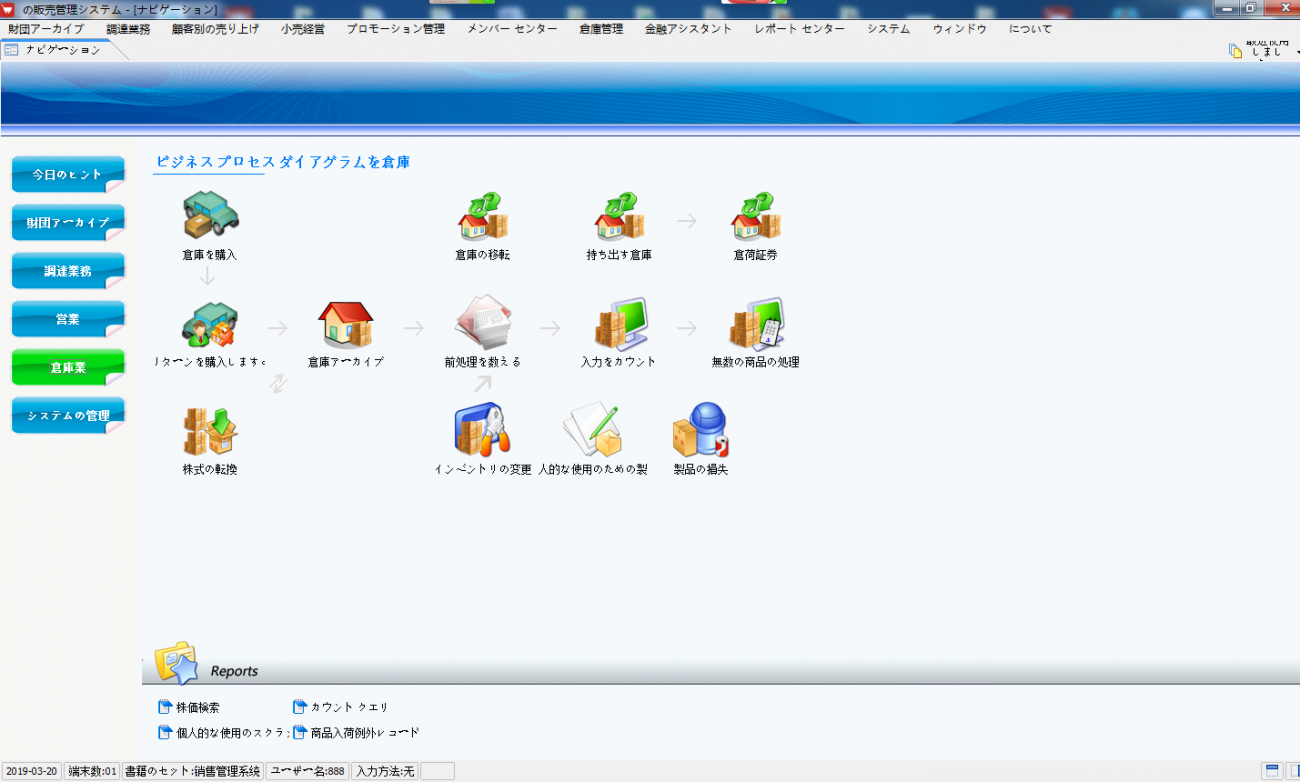Screen dimensions: 1300x782
Task: Click 端末数:01 in the status bar
Action: [x=92, y=771]
